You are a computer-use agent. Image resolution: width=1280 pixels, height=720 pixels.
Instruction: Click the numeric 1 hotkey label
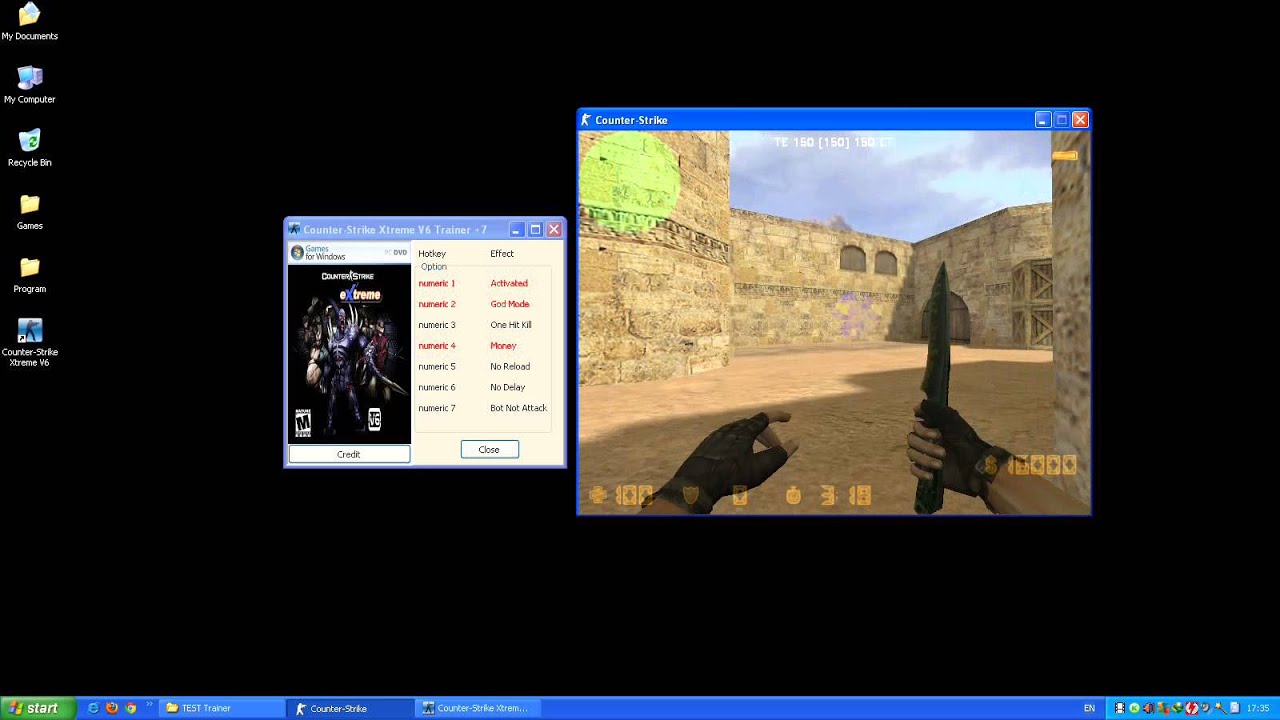click(437, 283)
